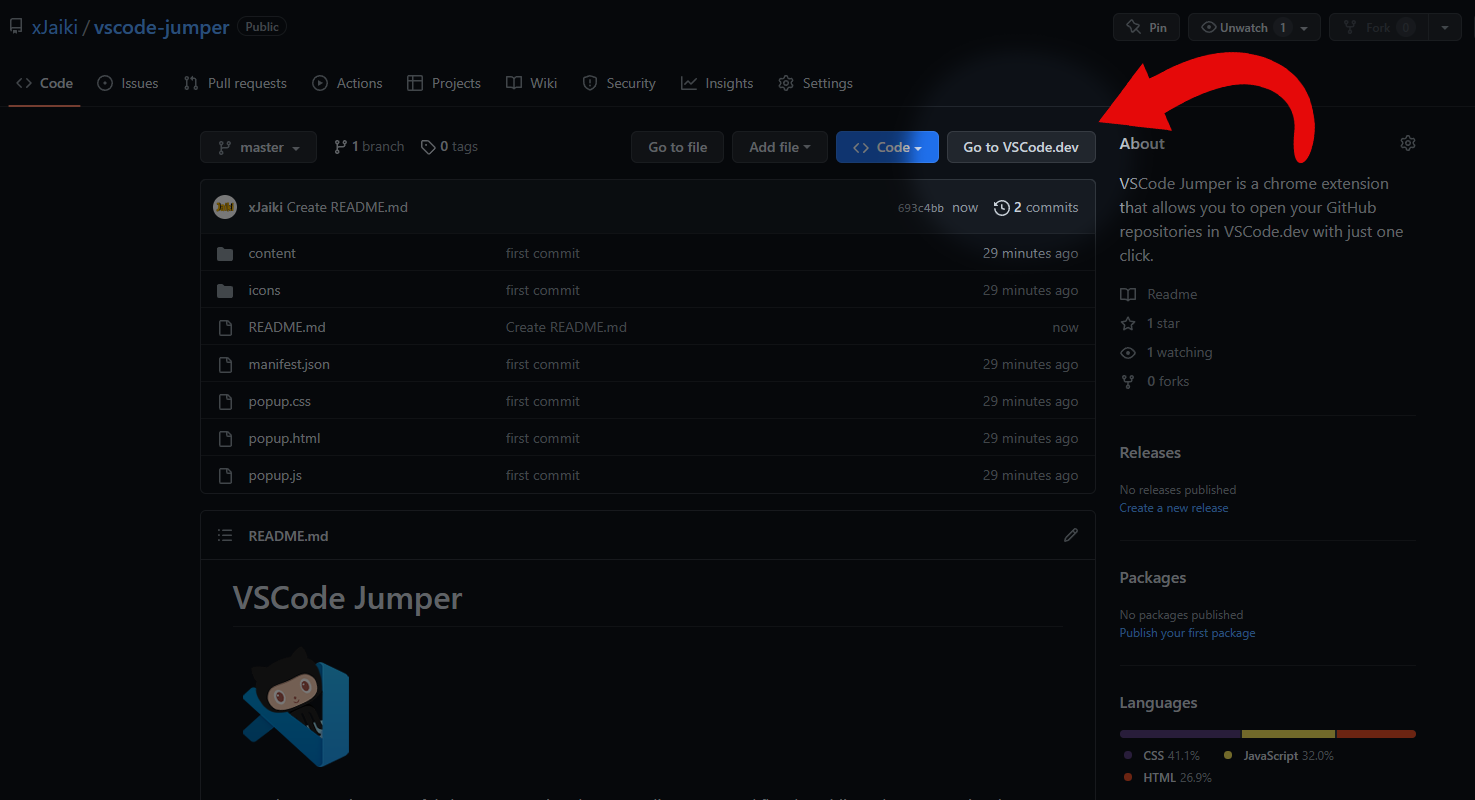
Task: Open the popup.html file name
Action: (284, 439)
